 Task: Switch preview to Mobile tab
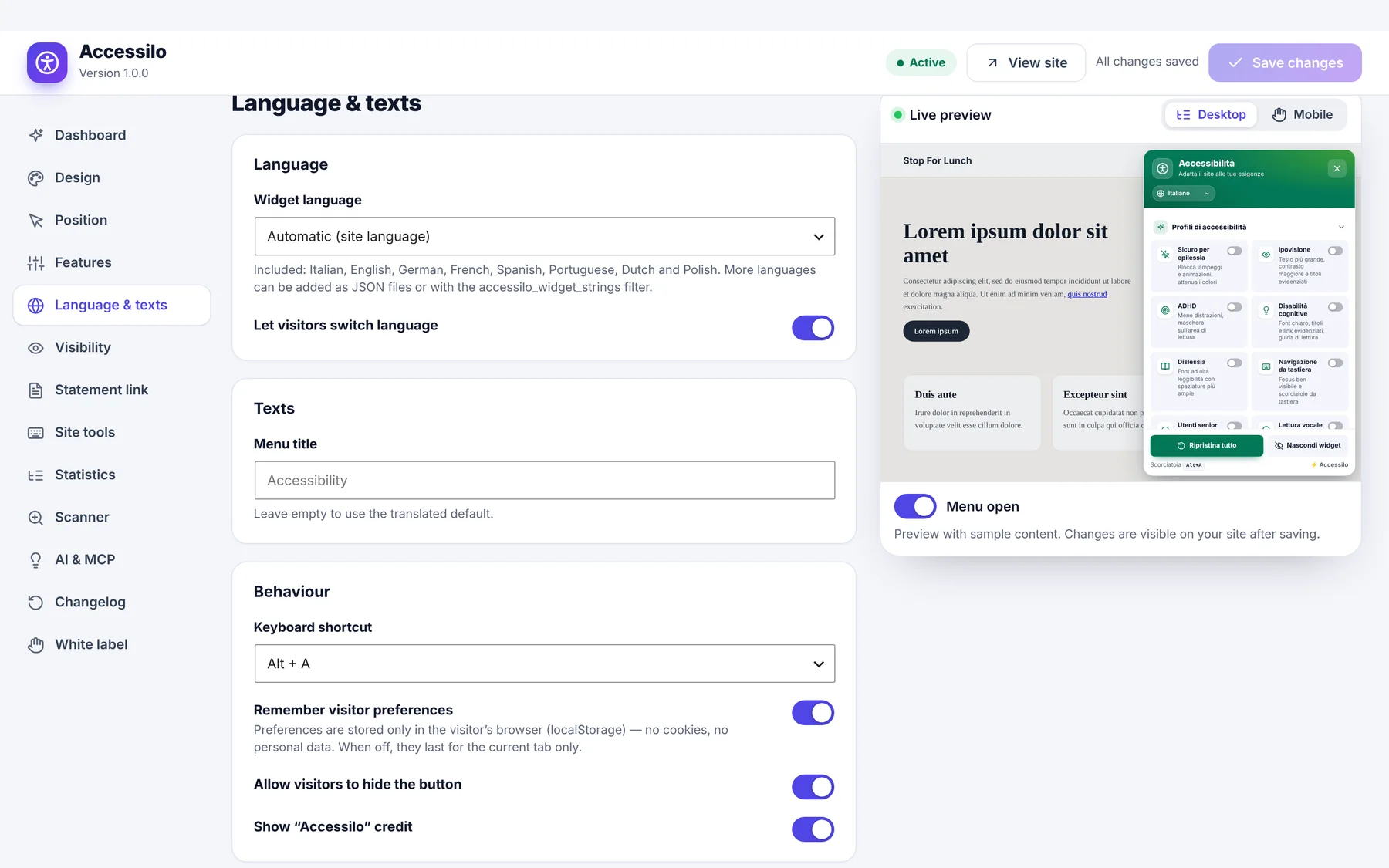(1302, 114)
